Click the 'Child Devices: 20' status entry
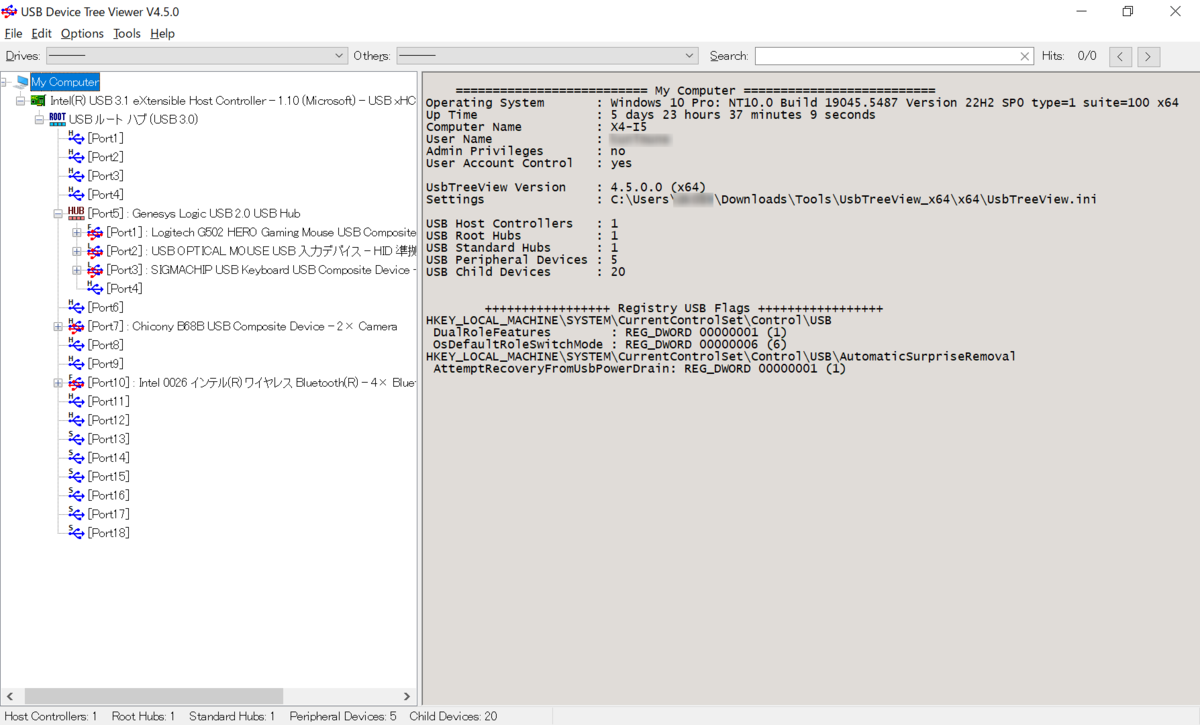 (453, 716)
